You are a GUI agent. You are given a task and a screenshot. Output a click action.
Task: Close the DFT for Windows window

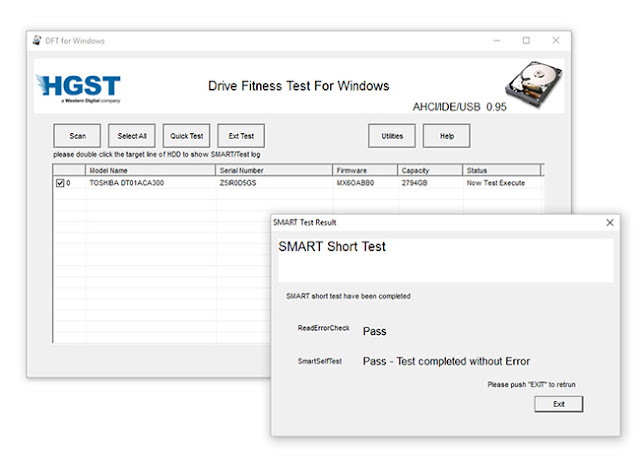click(556, 40)
